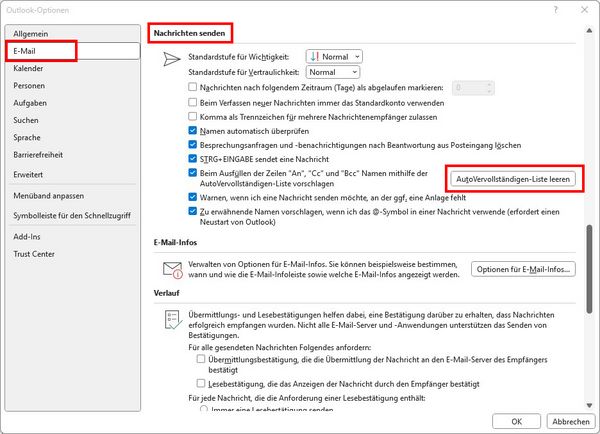Open the Kalender category
Screen dimensions: 600x434
[73, 69]
